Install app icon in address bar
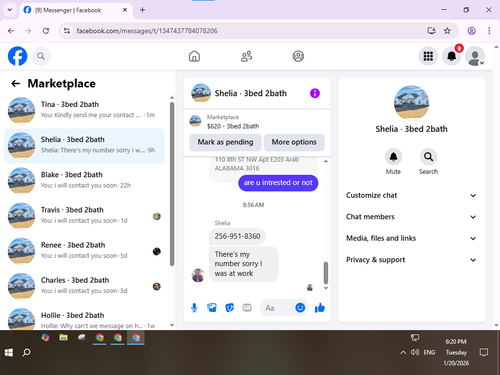 pyautogui.click(x=431, y=31)
